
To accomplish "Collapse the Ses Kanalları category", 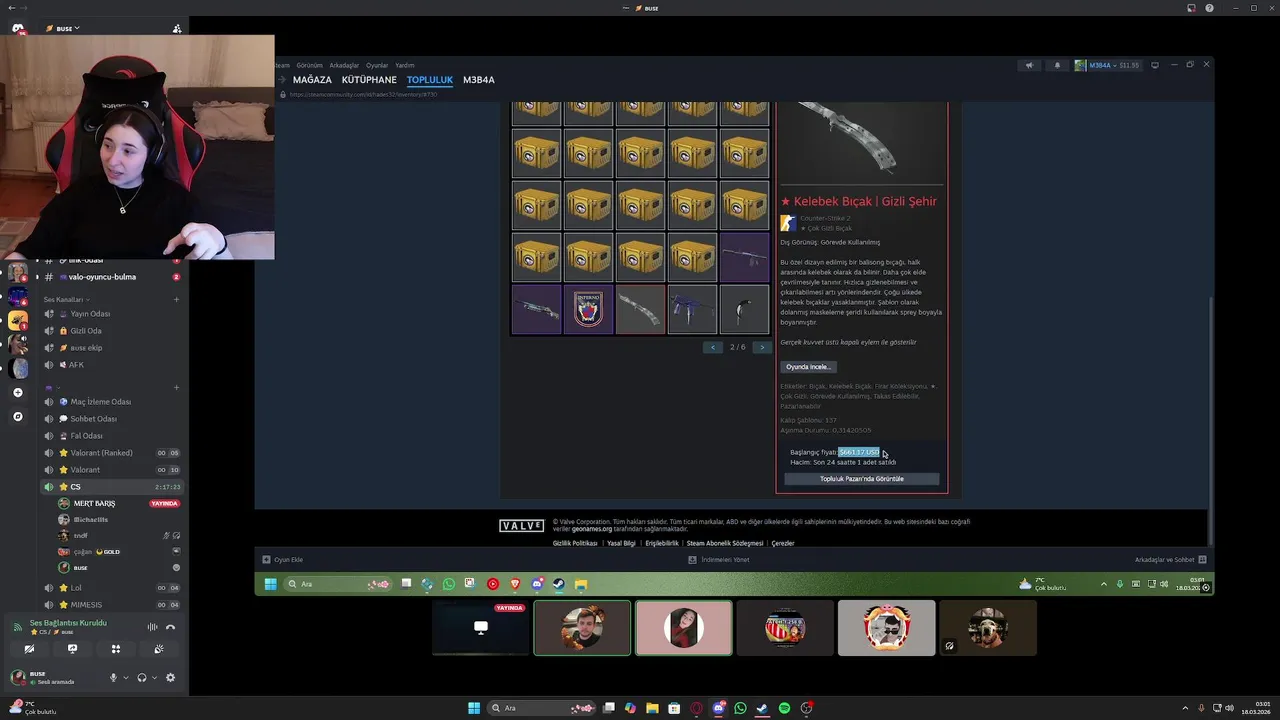I will pyautogui.click(x=66, y=300).
